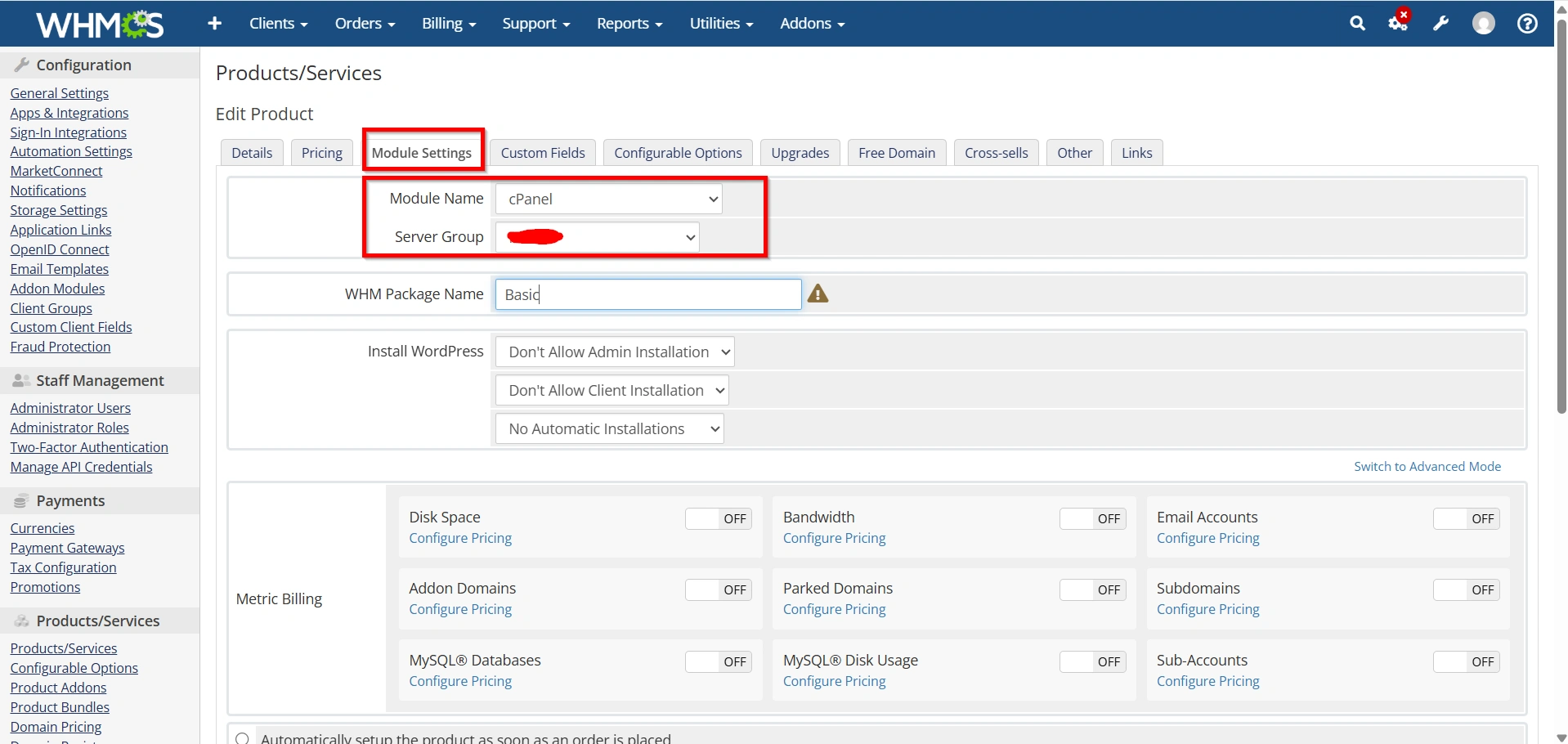Open the automation status gears icon

point(1399,22)
